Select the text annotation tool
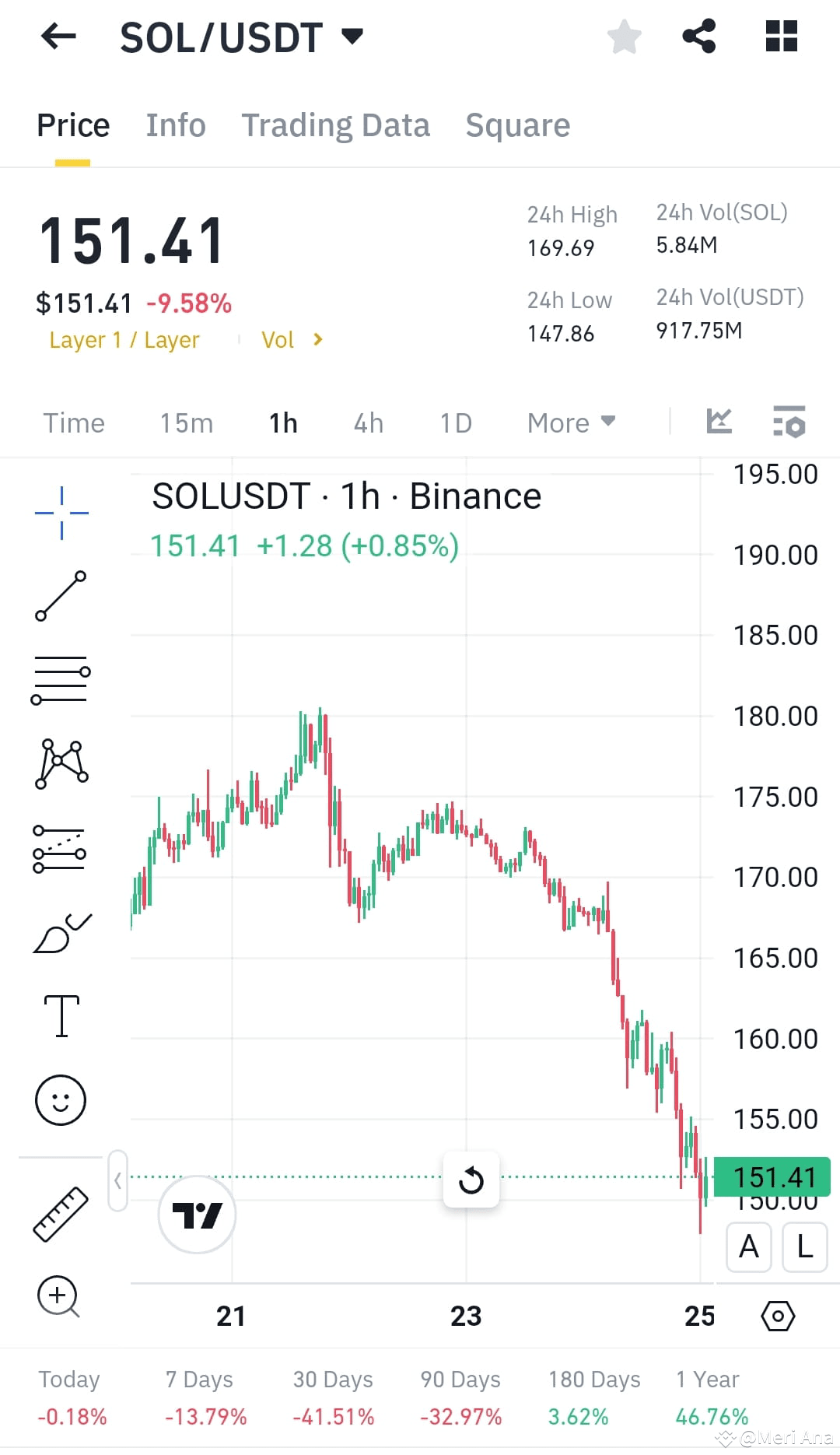 (60, 1015)
